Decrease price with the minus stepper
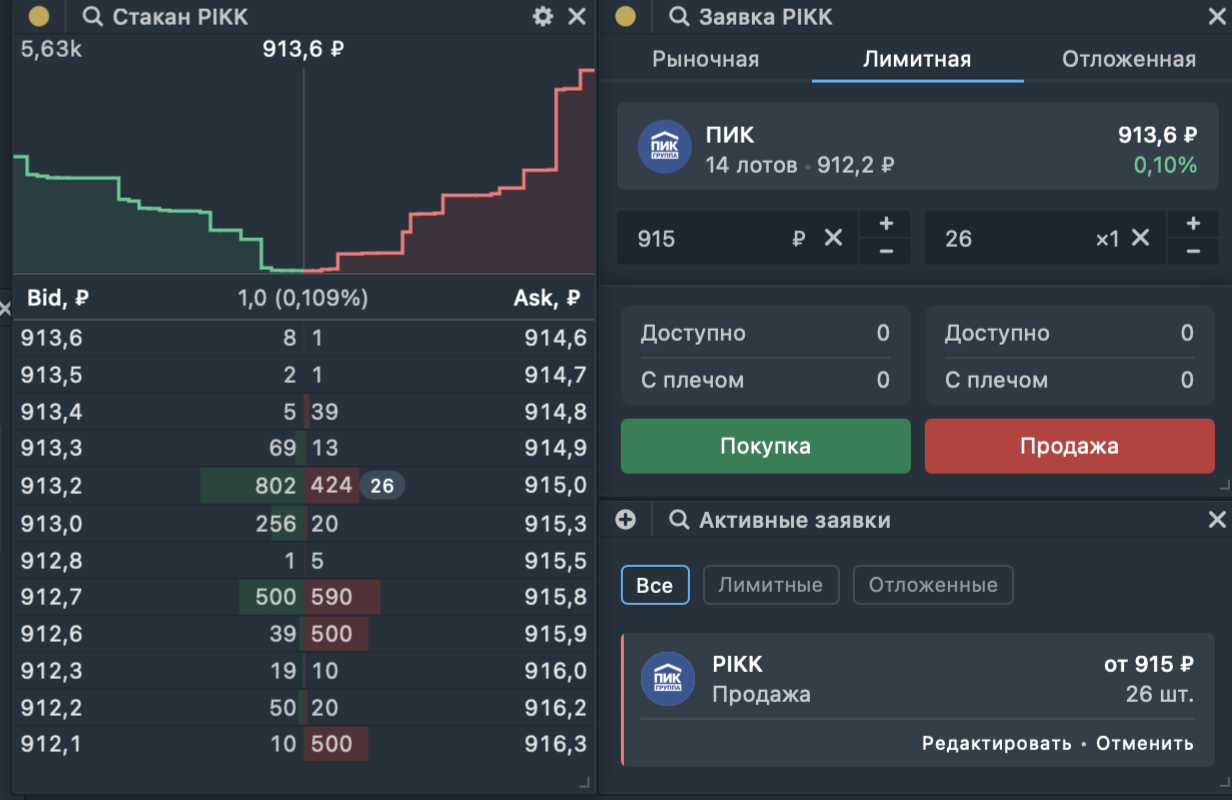This screenshot has width=1232, height=800. point(886,251)
